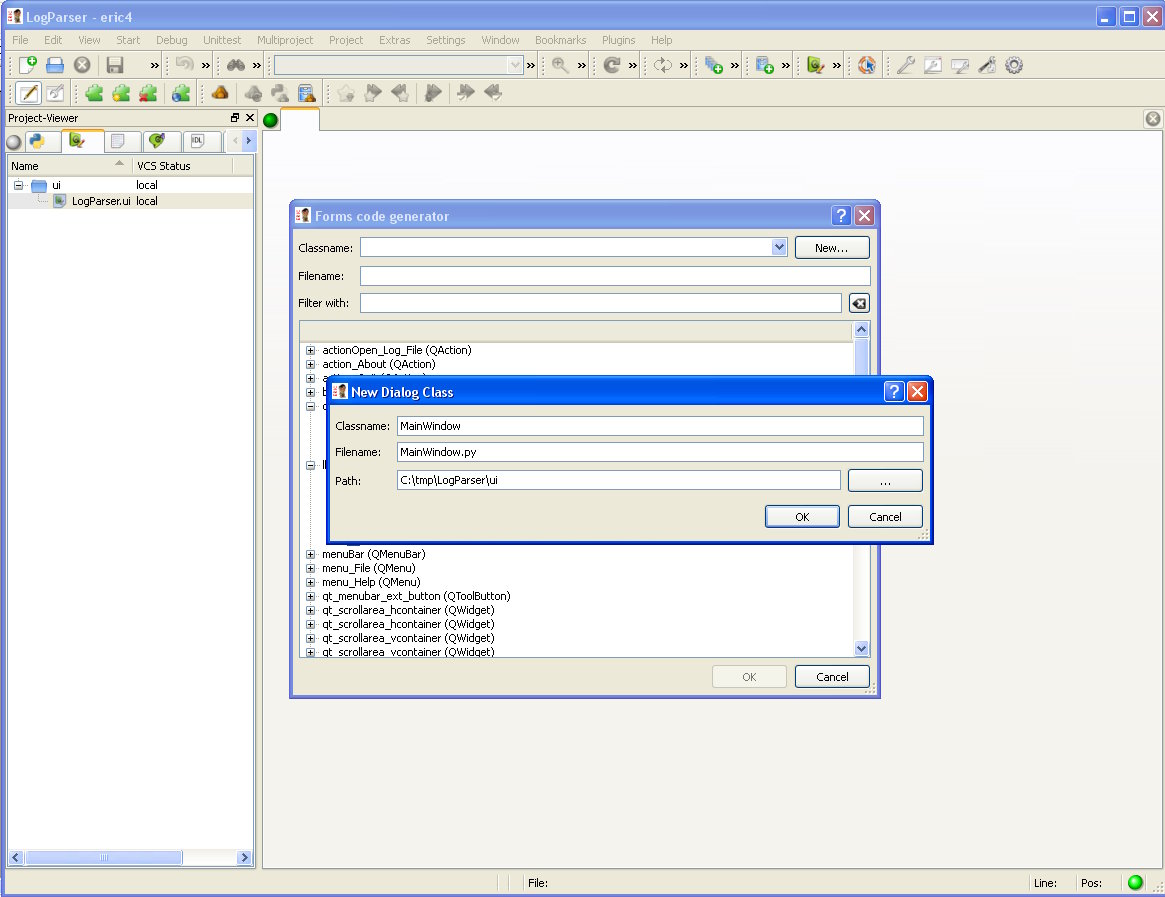Click the preferences gear icon in toolbar
The height and width of the screenshot is (897, 1165).
point(1014,65)
